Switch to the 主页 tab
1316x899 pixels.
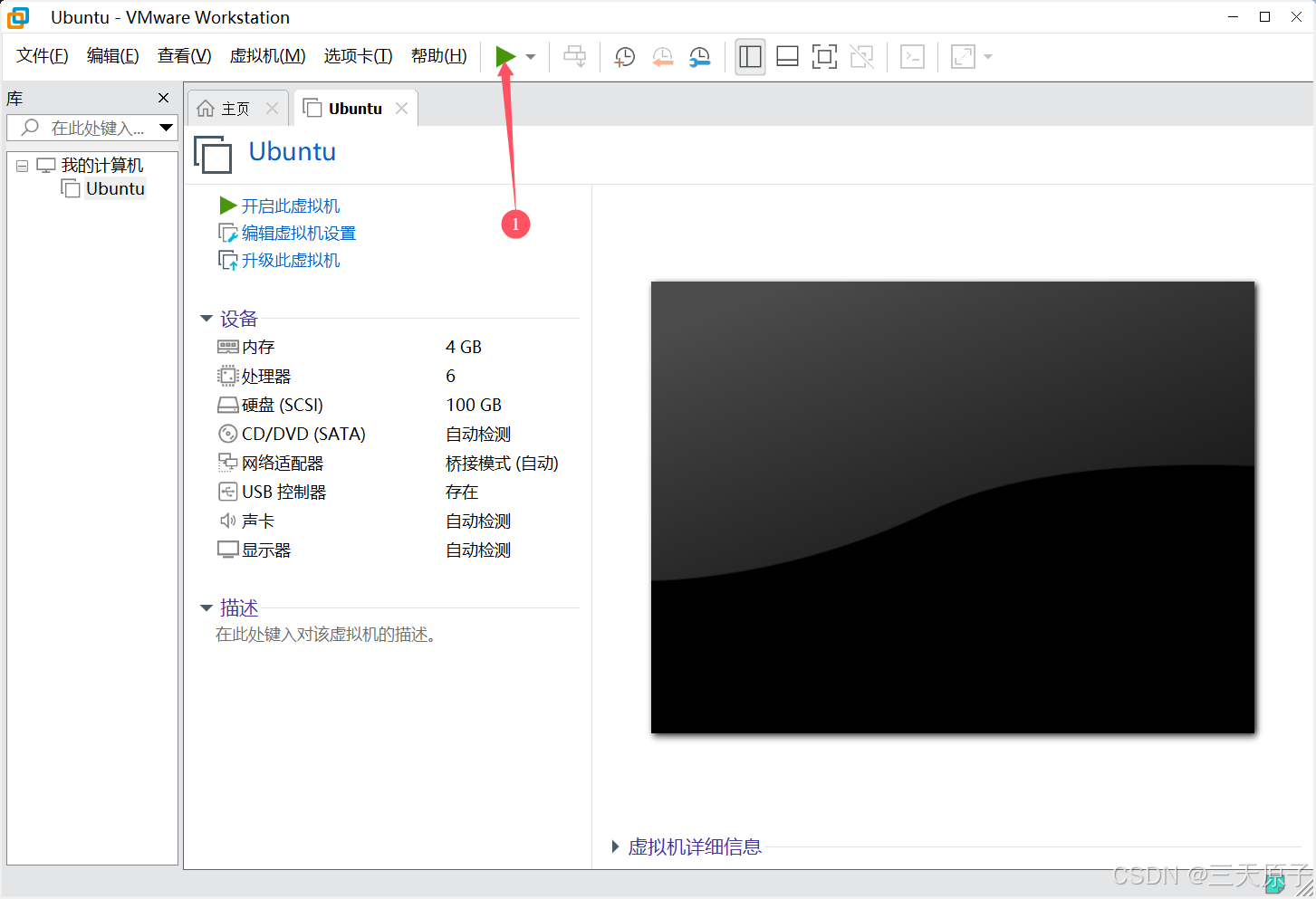tap(234, 107)
